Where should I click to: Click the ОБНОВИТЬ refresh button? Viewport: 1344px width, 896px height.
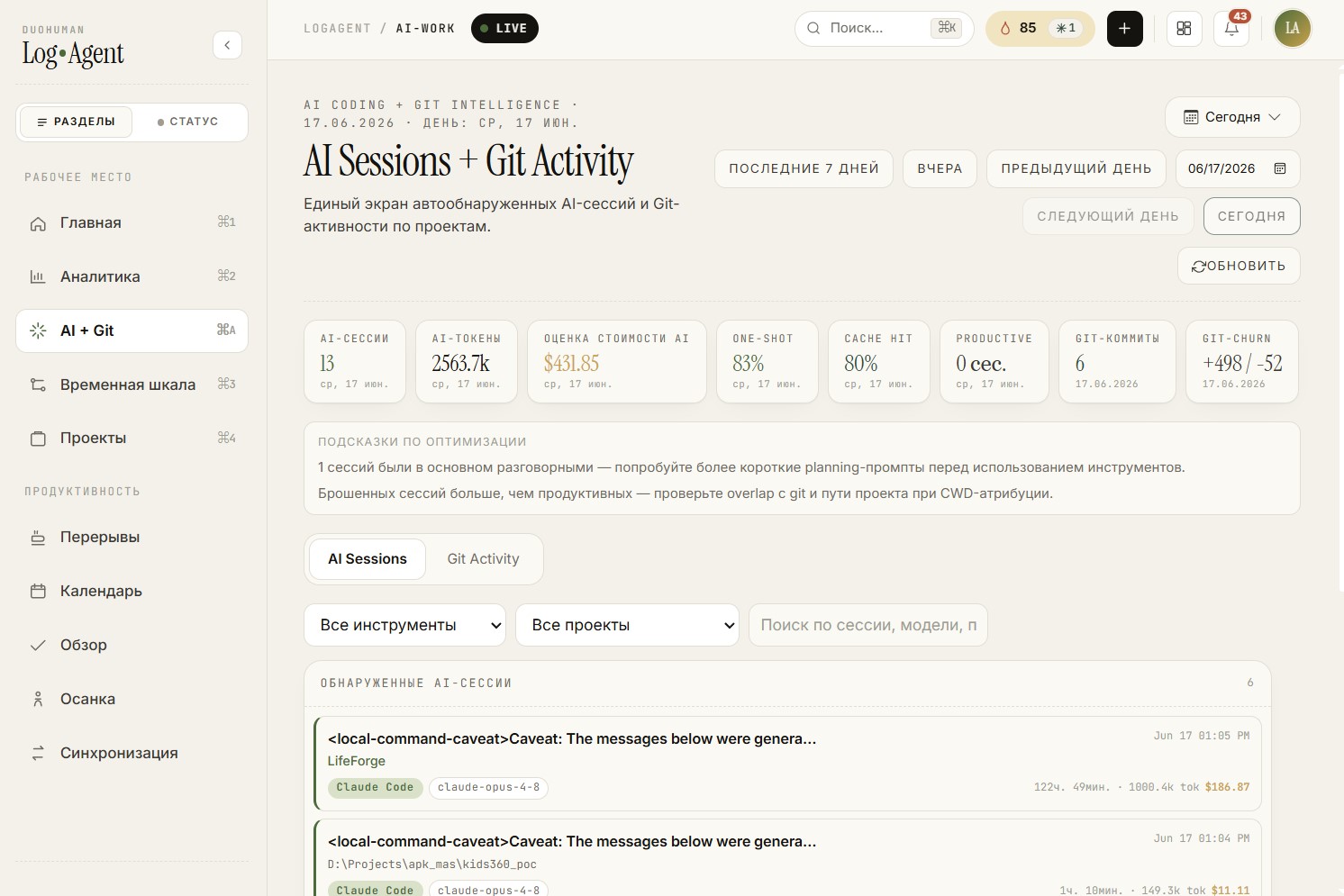point(1239,266)
